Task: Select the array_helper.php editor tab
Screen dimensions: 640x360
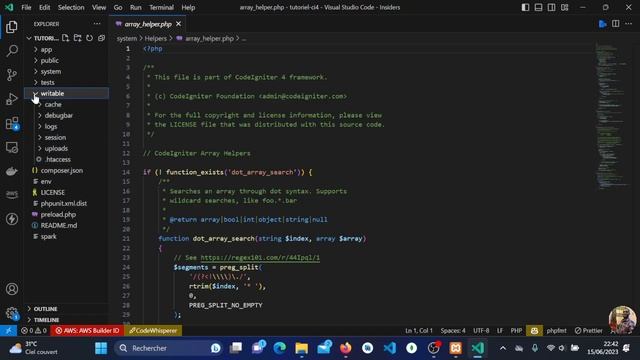Action: [148, 24]
